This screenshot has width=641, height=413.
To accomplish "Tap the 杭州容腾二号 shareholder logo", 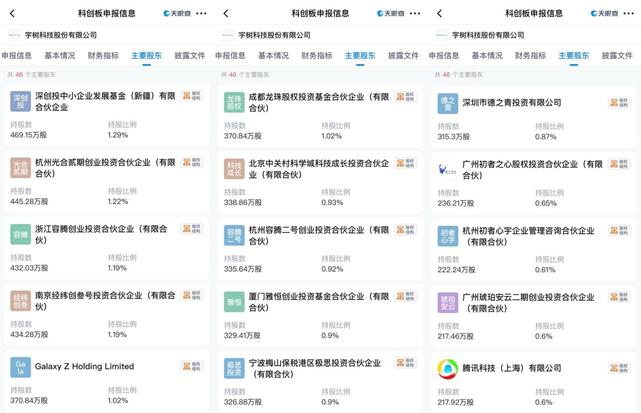I will click(234, 235).
